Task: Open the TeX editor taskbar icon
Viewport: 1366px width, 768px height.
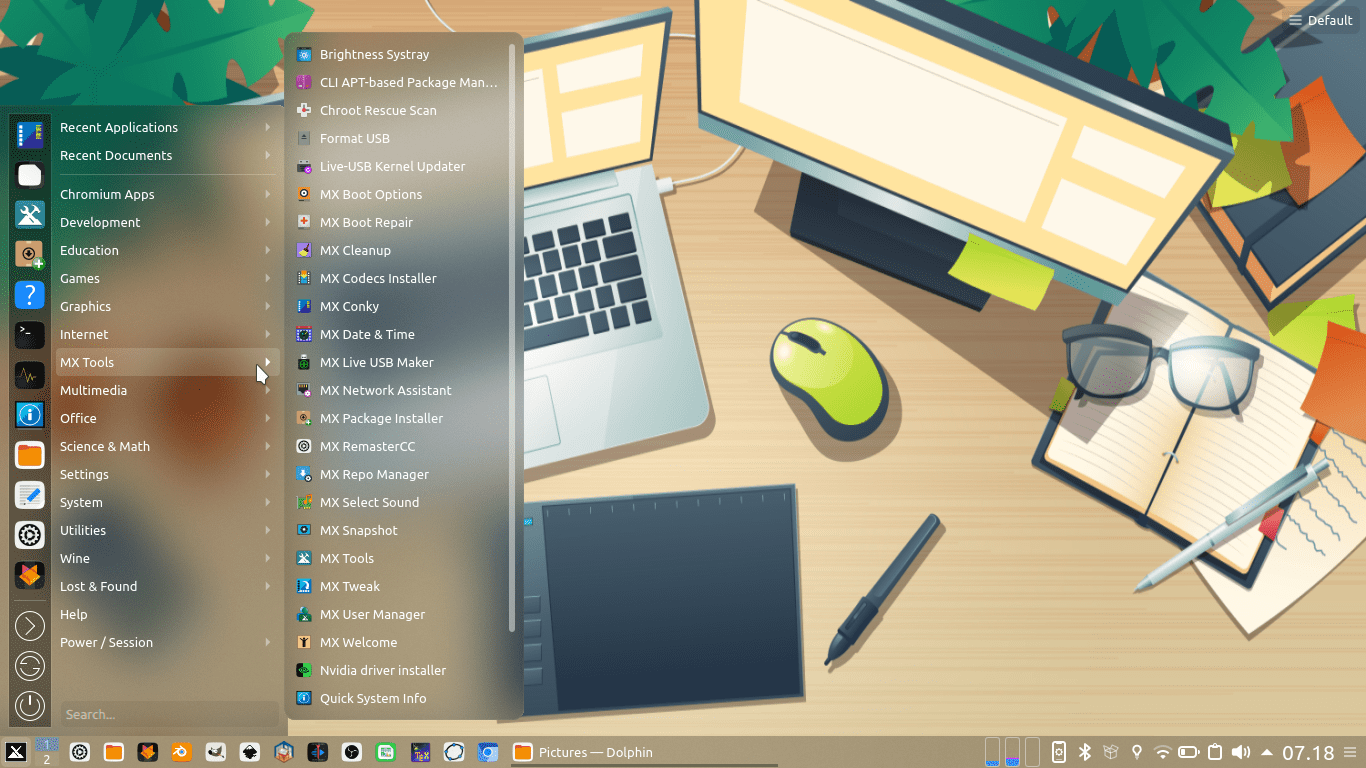Action: (x=420, y=752)
